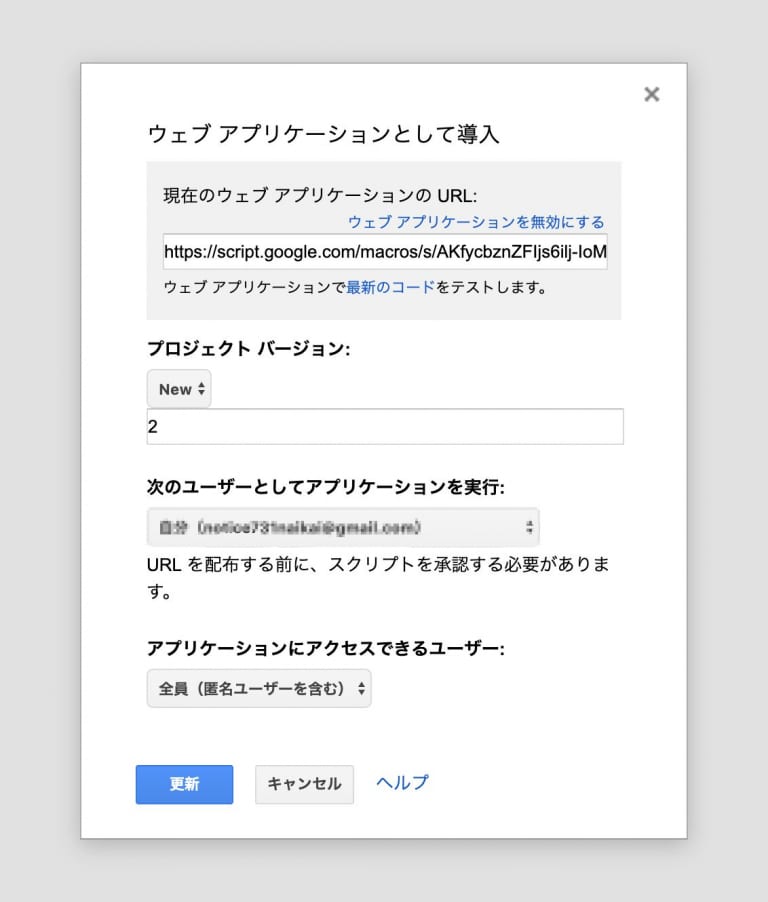Open the project version dropdown showing New
The image size is (768, 902).
point(179,389)
